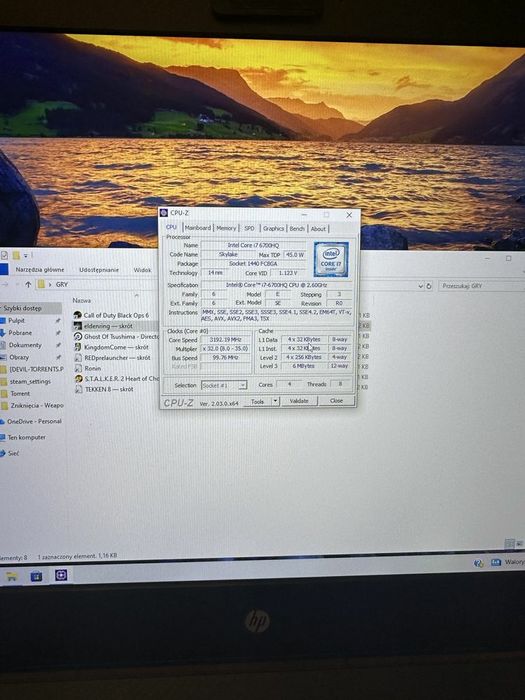Switch to About tab in CPU-Z

[318, 229]
